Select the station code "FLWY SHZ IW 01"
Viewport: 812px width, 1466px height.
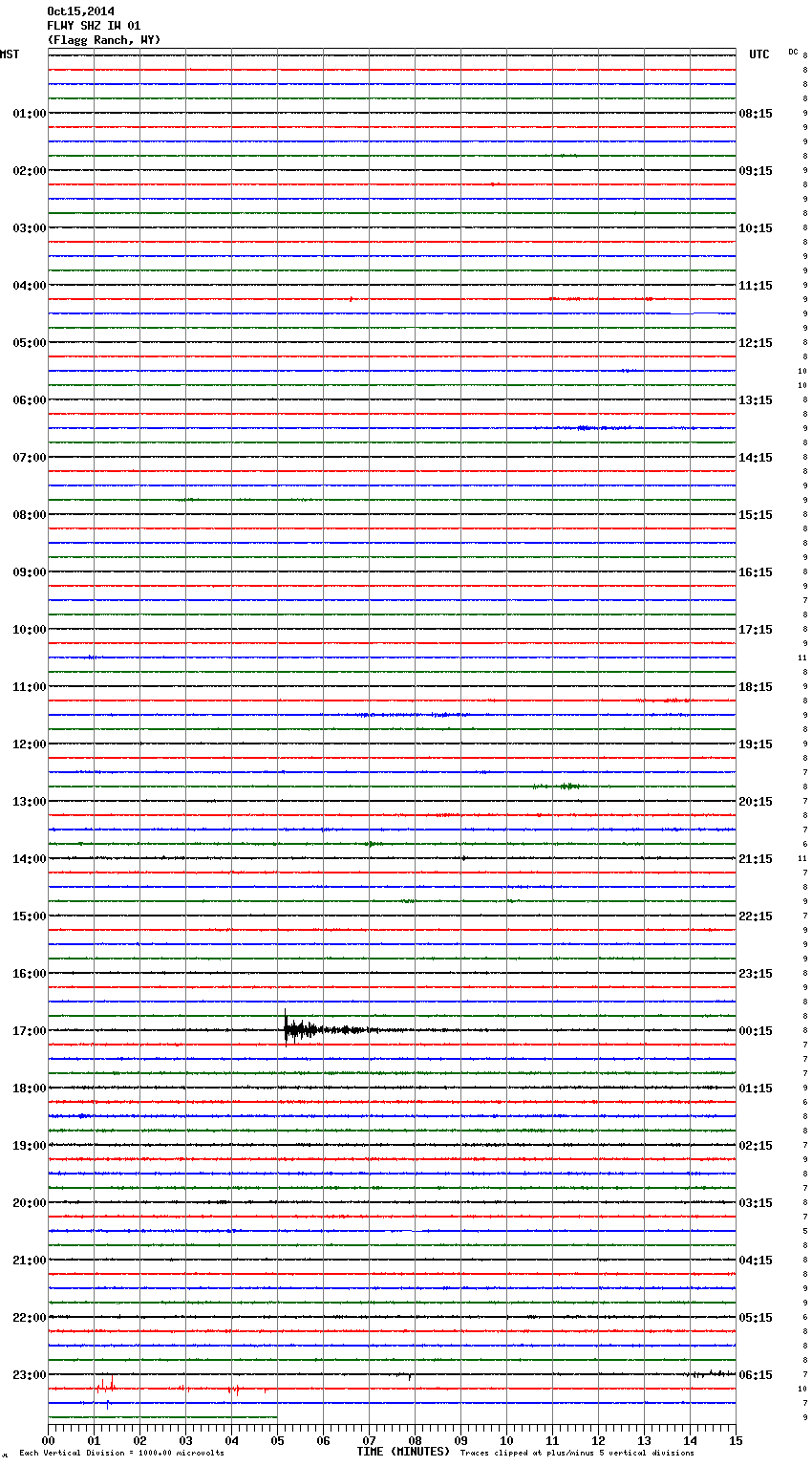[x=94, y=26]
